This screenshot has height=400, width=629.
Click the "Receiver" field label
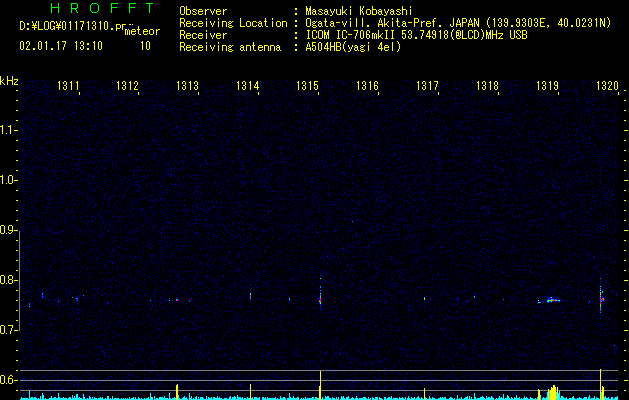203,35
